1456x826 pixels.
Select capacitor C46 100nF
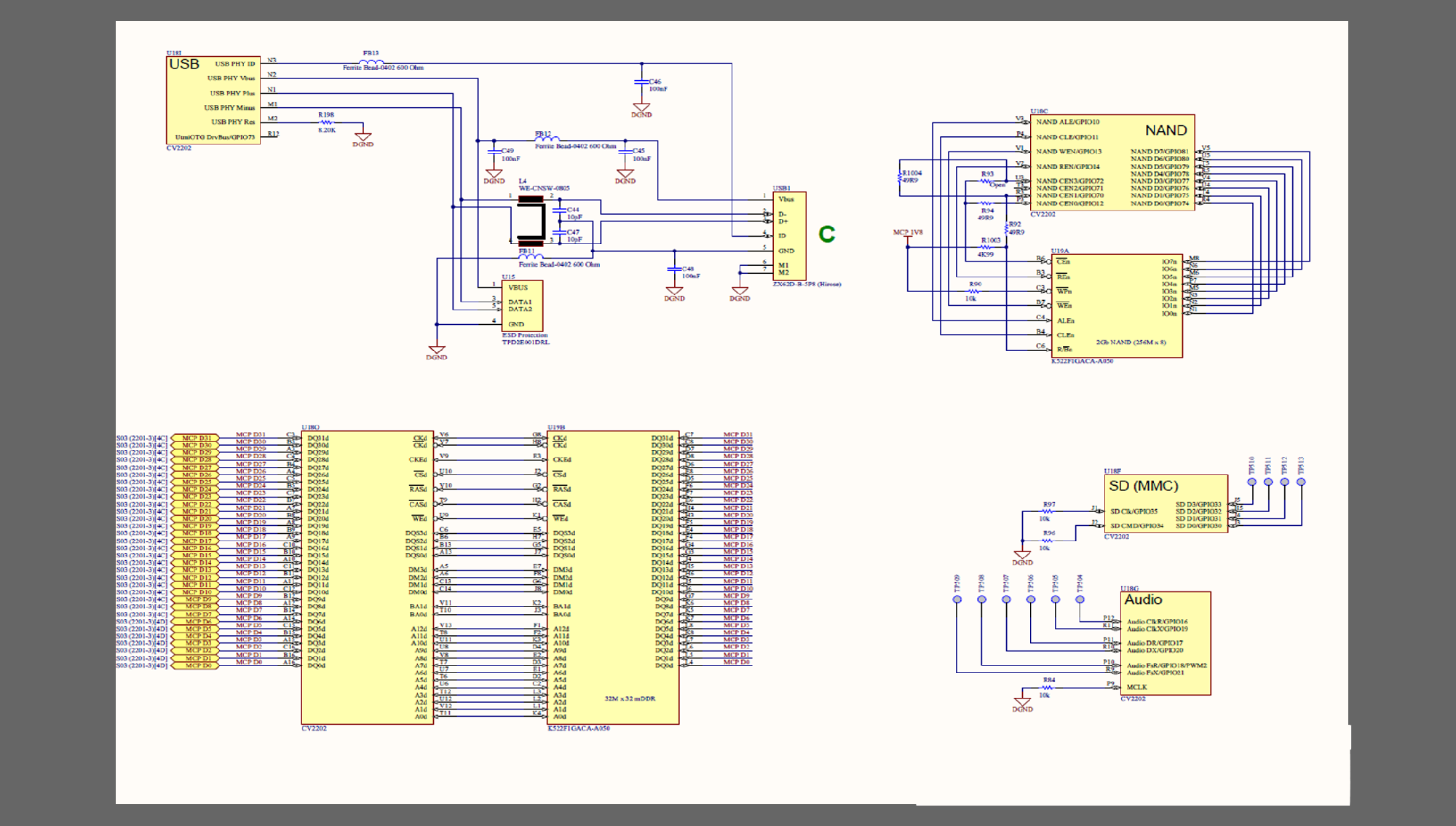click(x=641, y=82)
